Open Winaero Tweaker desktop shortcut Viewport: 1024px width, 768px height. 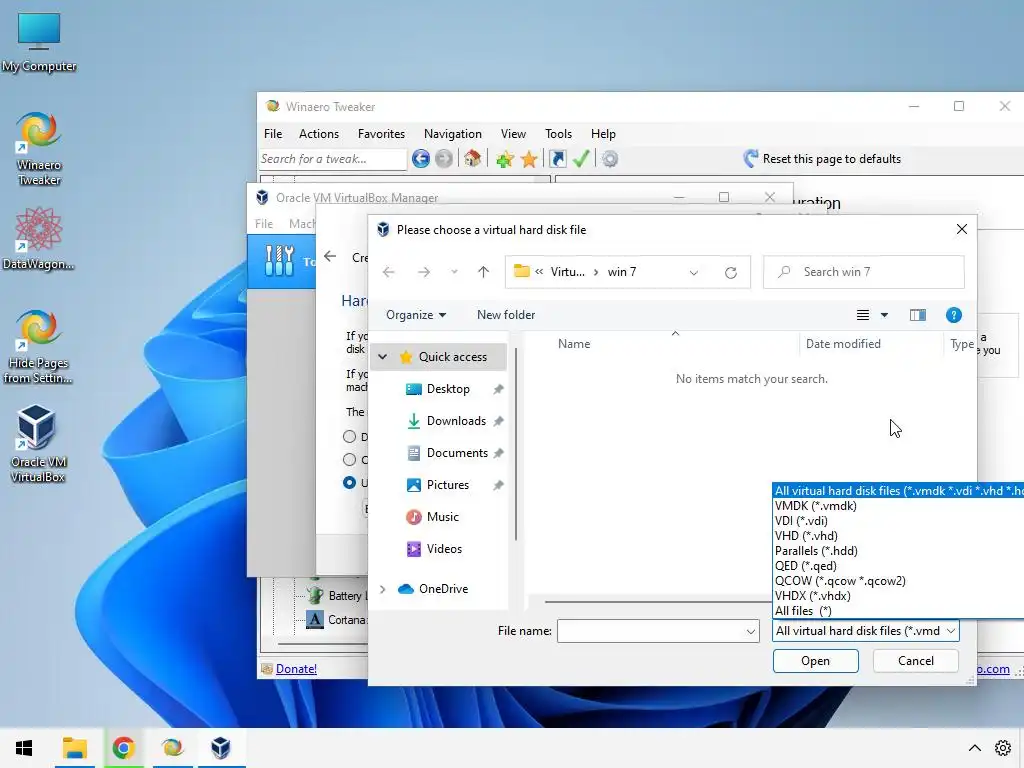point(39,148)
